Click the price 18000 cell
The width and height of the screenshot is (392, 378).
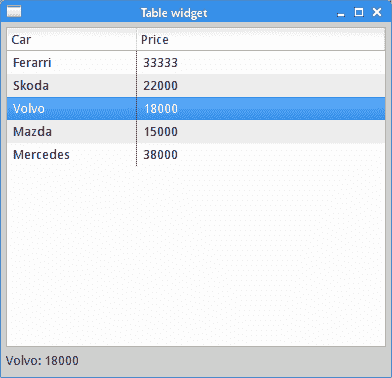tap(261, 109)
